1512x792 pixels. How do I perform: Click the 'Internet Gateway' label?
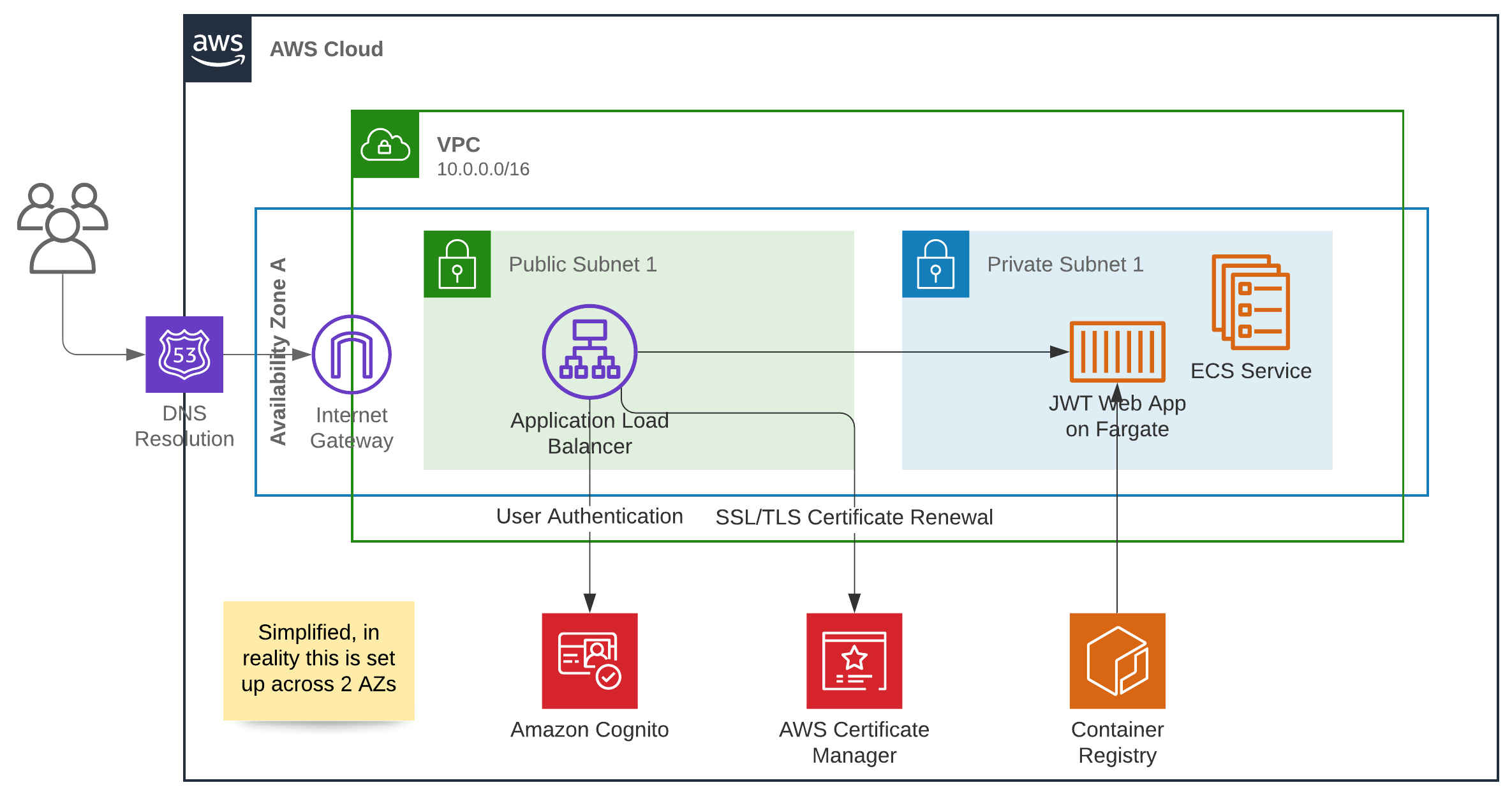[x=352, y=428]
